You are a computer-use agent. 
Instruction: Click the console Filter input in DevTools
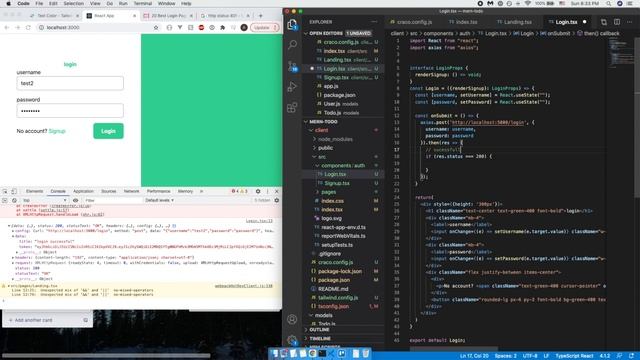(x=112, y=200)
